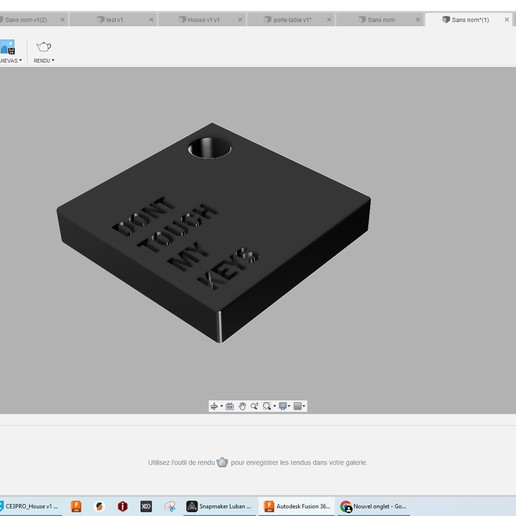Open the Rendu teapot render tool
The height and width of the screenshot is (516, 516).
[44, 47]
